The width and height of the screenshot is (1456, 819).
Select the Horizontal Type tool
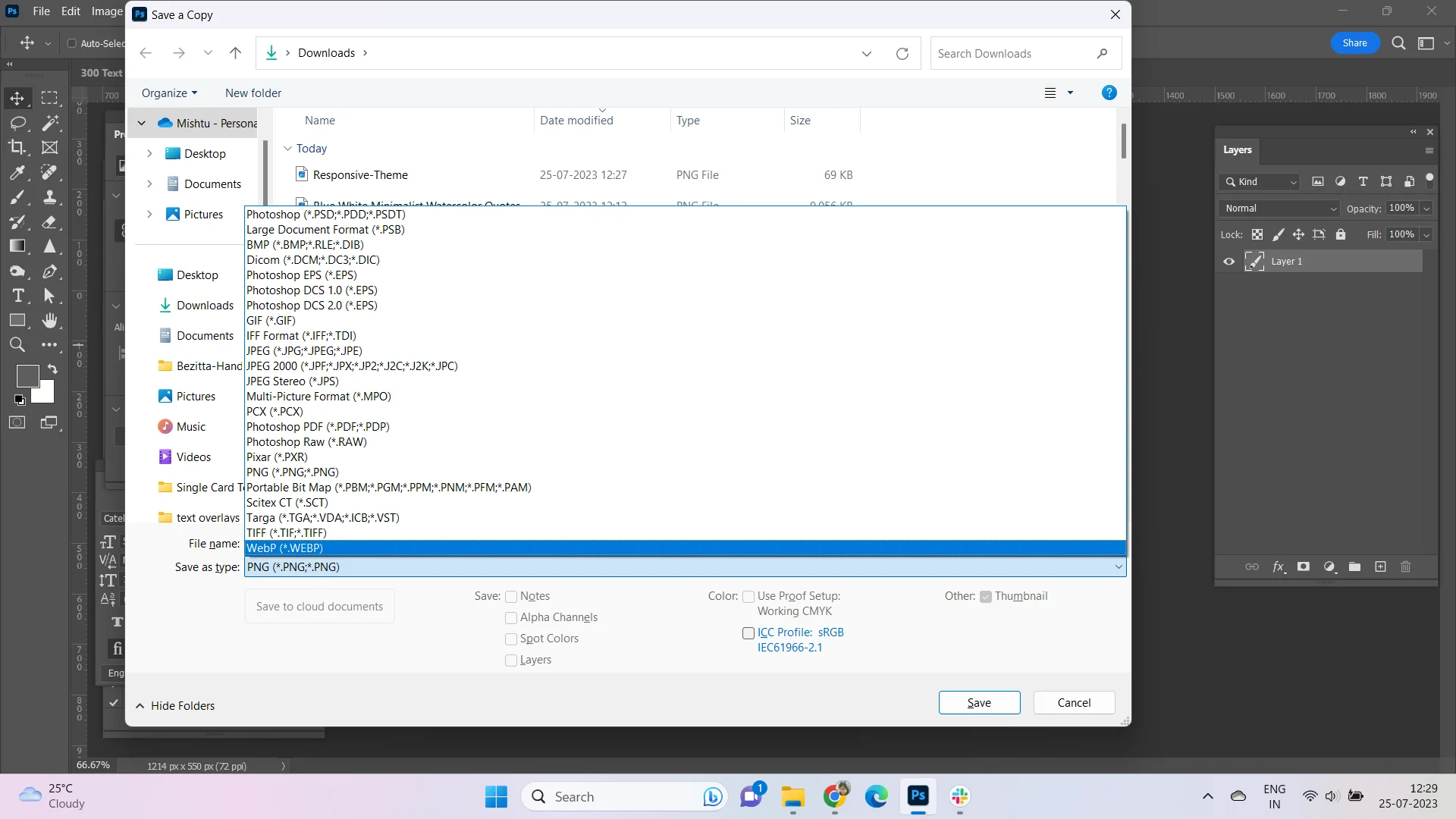pos(18,296)
